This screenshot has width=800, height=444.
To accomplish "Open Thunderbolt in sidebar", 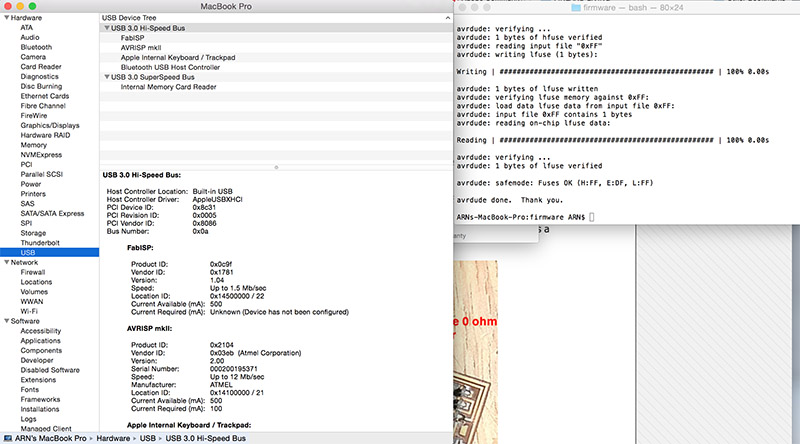I will point(40,243).
